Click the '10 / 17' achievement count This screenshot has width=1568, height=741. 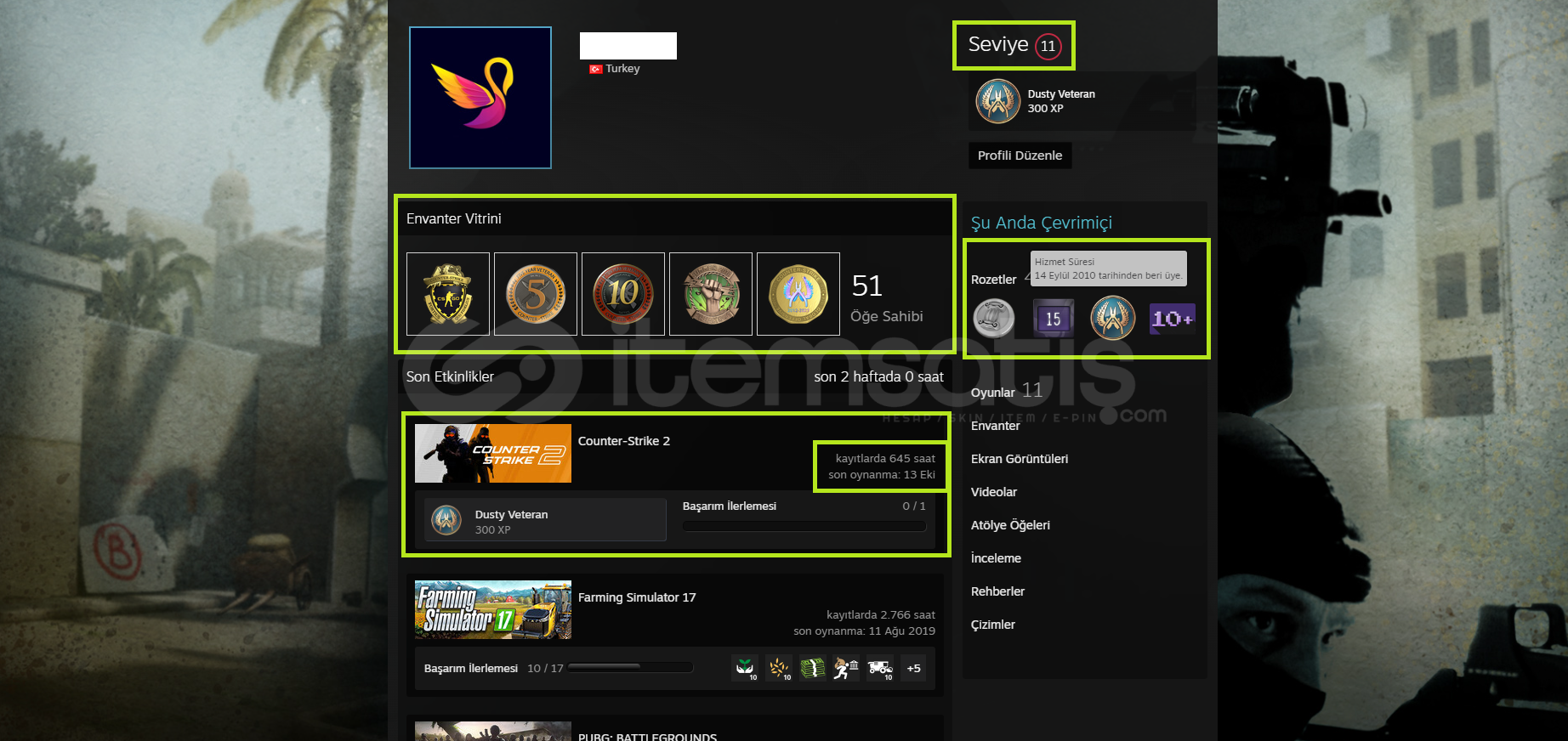pos(545,668)
